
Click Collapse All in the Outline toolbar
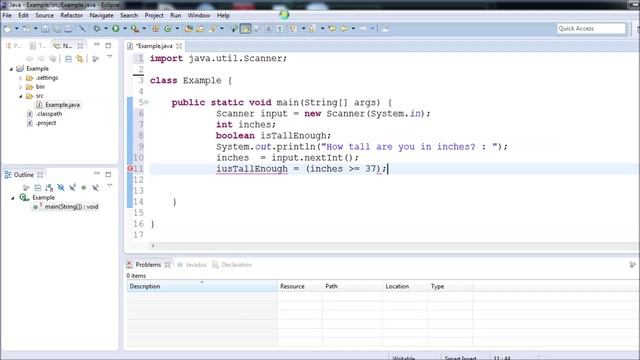click(x=38, y=188)
